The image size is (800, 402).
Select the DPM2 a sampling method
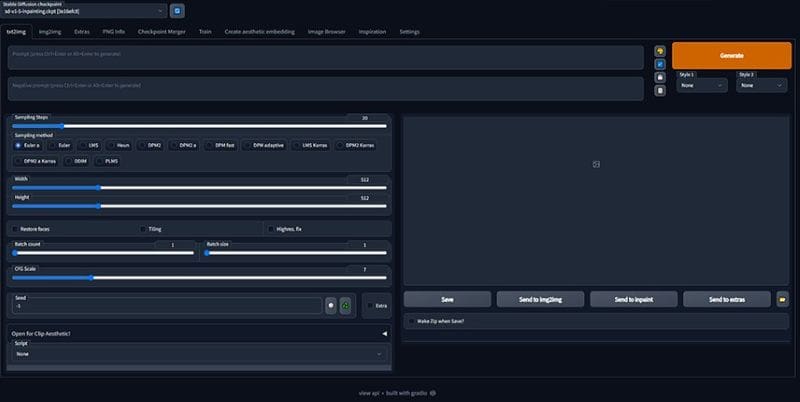pos(183,145)
